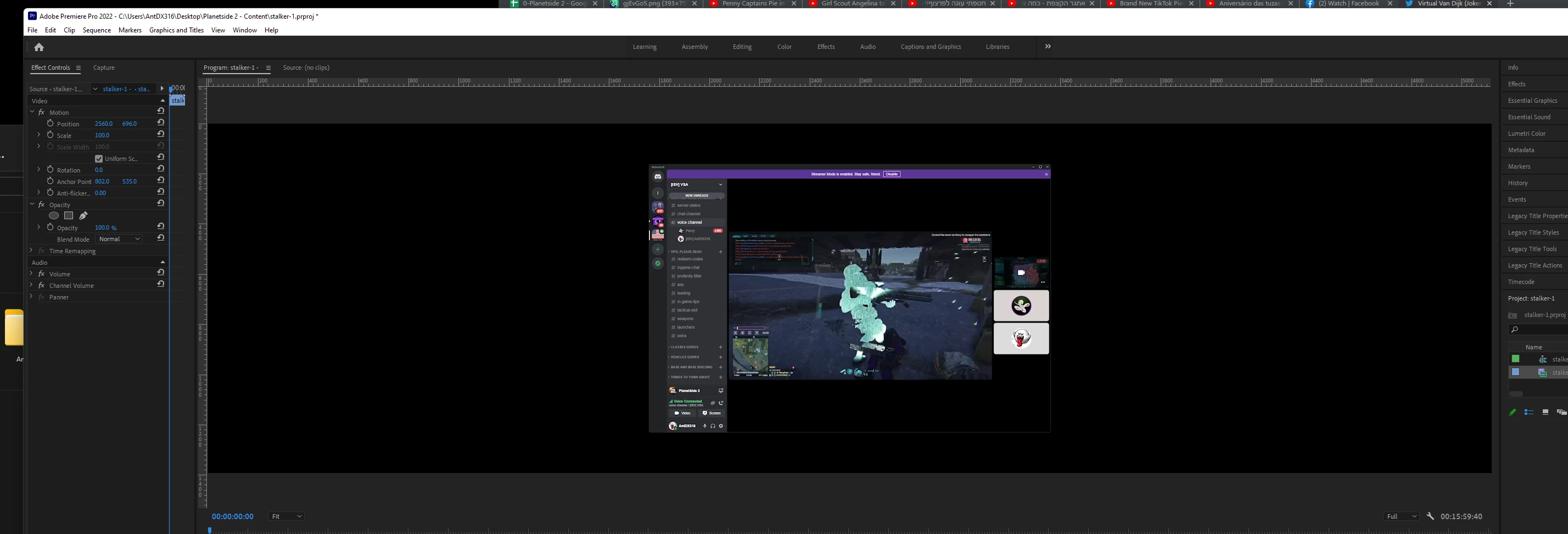The height and width of the screenshot is (534, 1568).
Task: Switch Project panel to freeform view
Action: (x=1561, y=412)
